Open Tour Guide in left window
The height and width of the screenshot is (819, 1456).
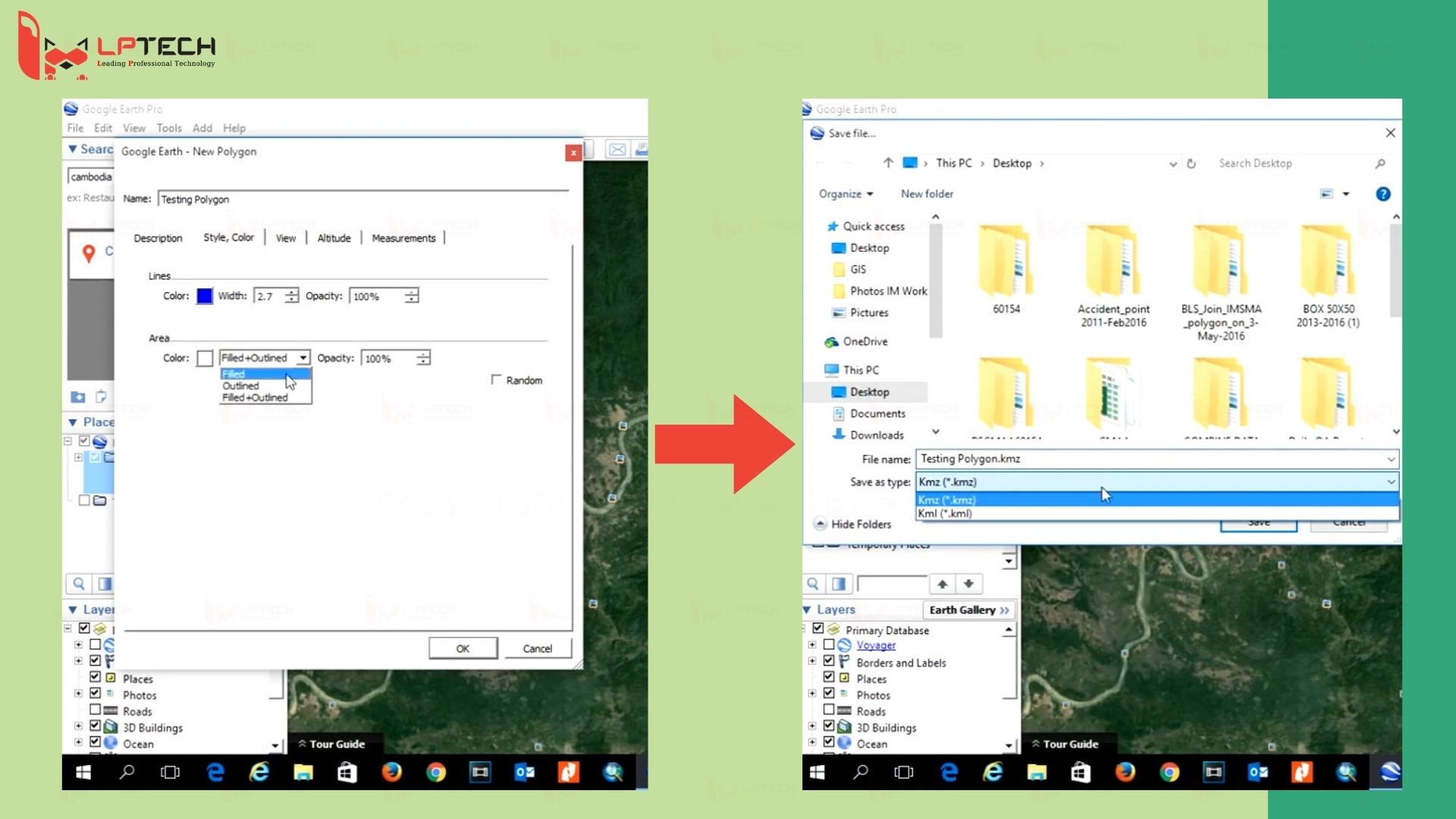(331, 744)
